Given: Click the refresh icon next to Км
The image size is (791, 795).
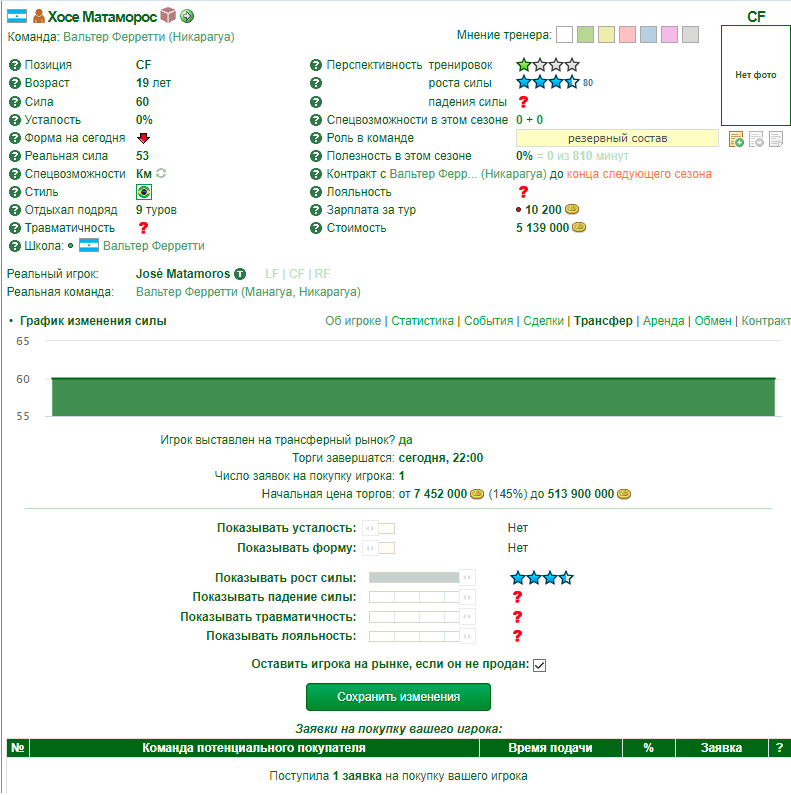Looking at the screenshot, I should (161, 173).
